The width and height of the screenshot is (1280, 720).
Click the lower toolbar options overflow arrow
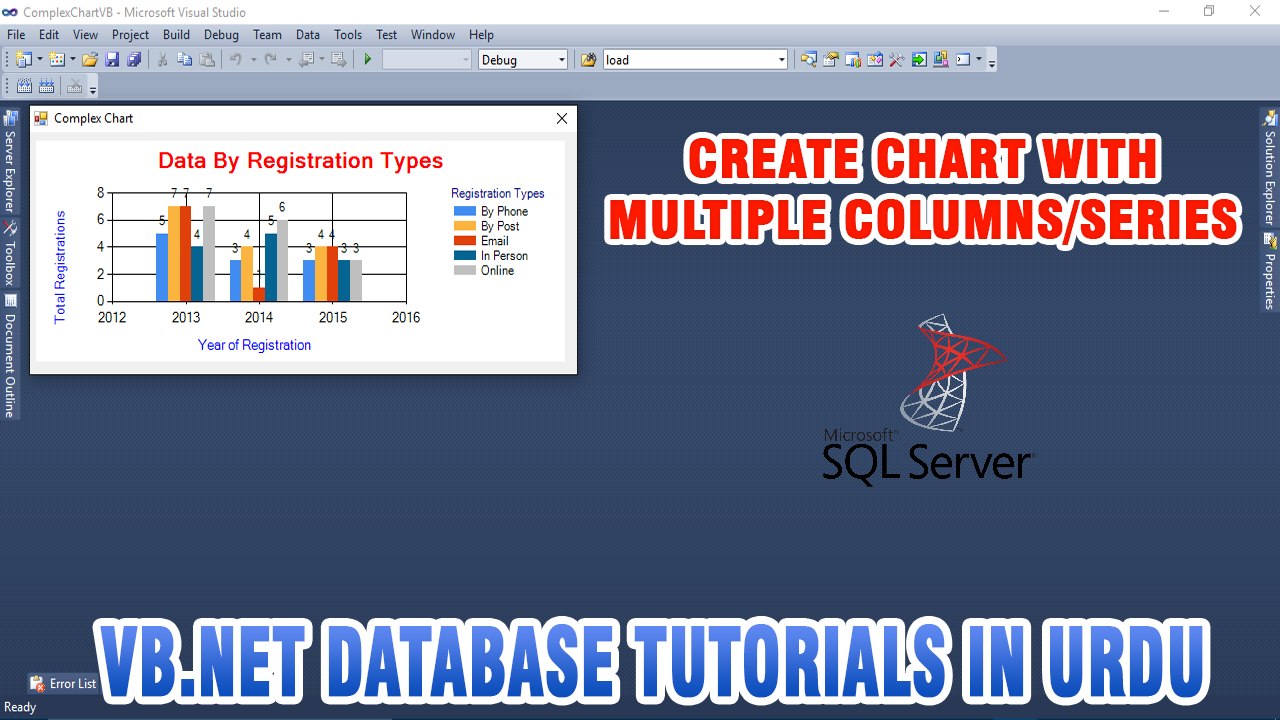(93, 89)
